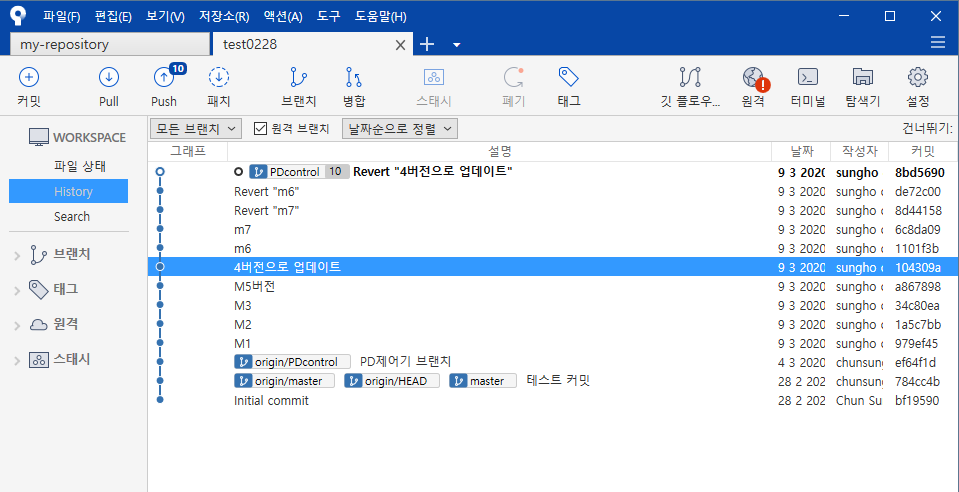This screenshot has width=959, height=492.
Task: Click the origin/HEAD branch label
Action: pos(392,381)
